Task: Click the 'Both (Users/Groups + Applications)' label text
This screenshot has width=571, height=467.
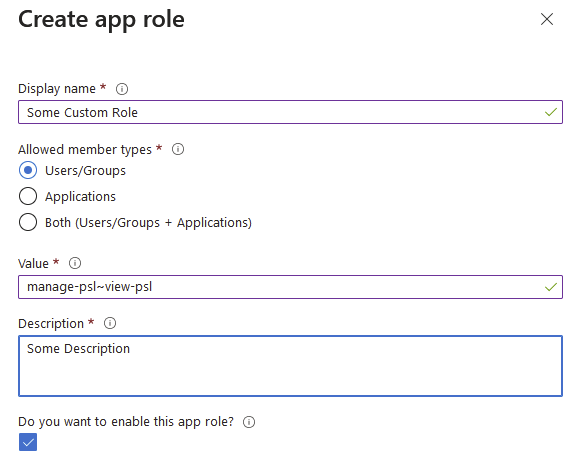Action: (148, 223)
